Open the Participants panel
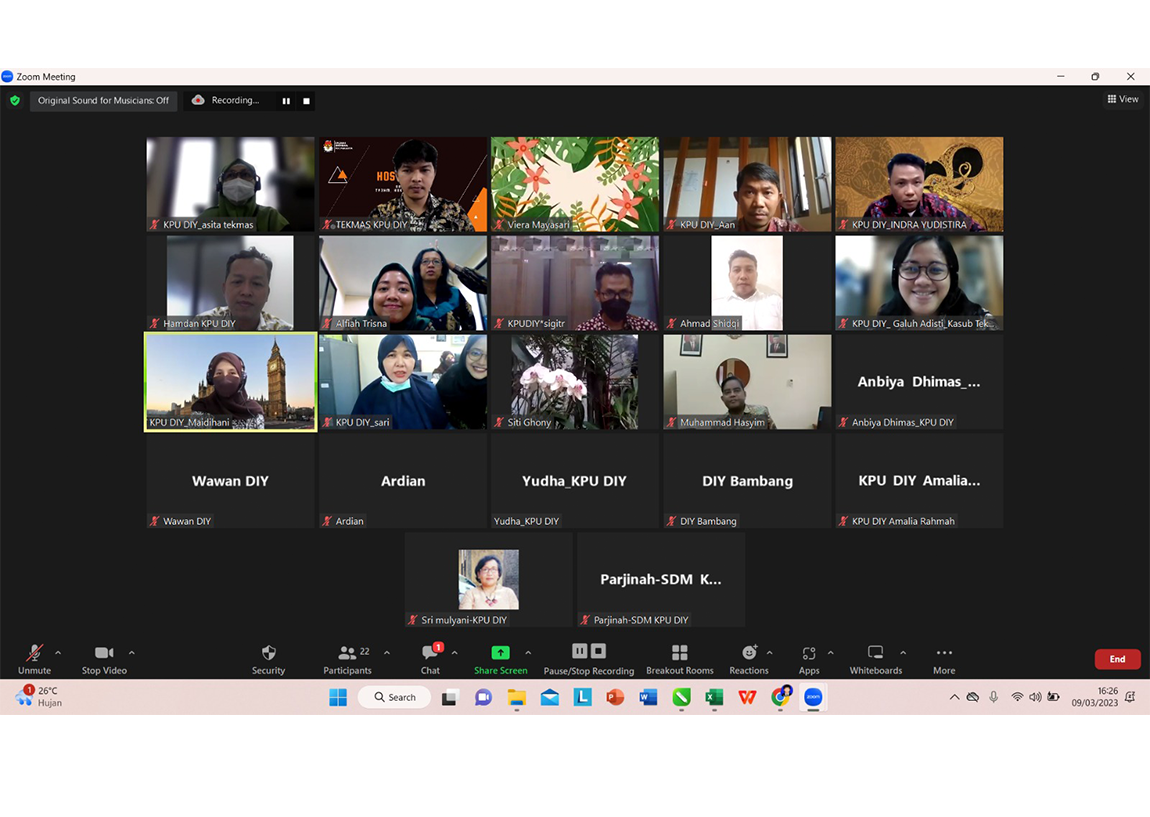The width and height of the screenshot is (1150, 817). (348, 653)
